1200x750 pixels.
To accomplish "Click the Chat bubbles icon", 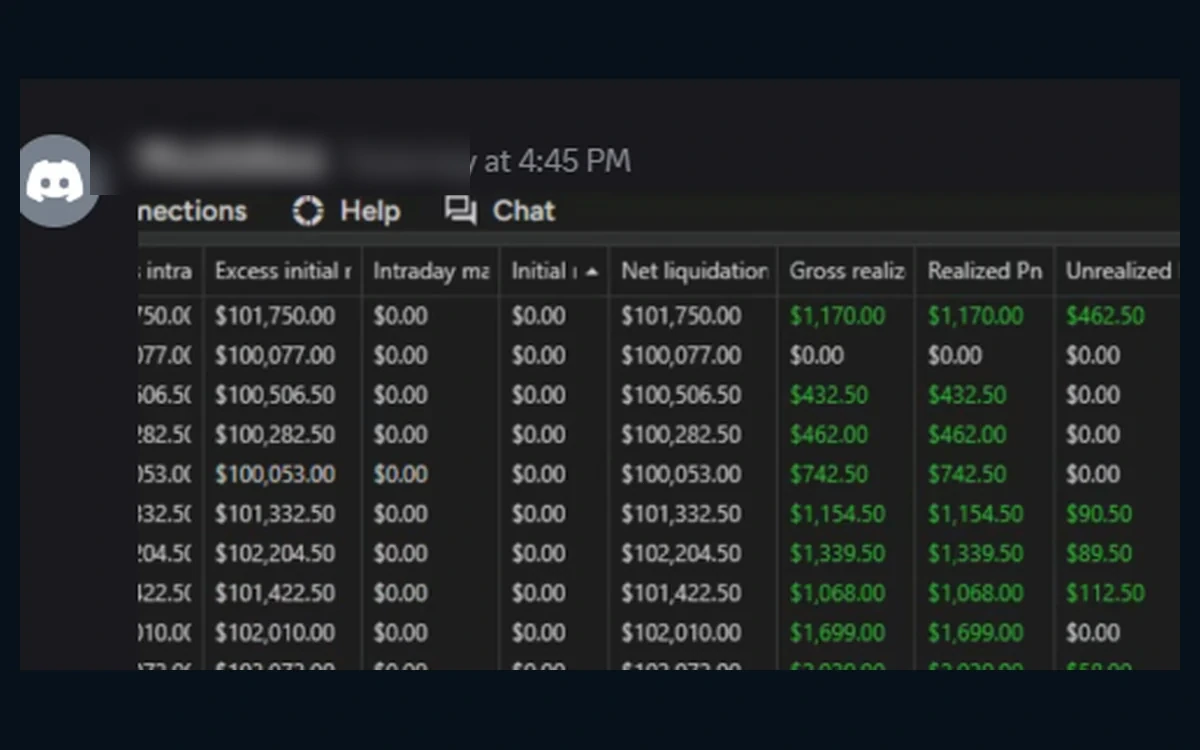I will point(460,211).
